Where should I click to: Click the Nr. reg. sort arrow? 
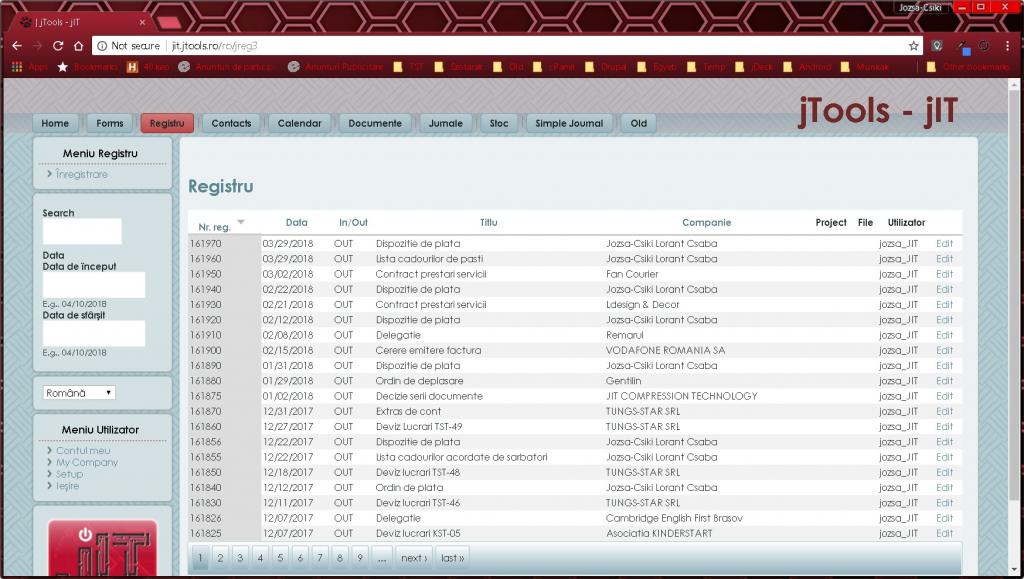(240, 222)
